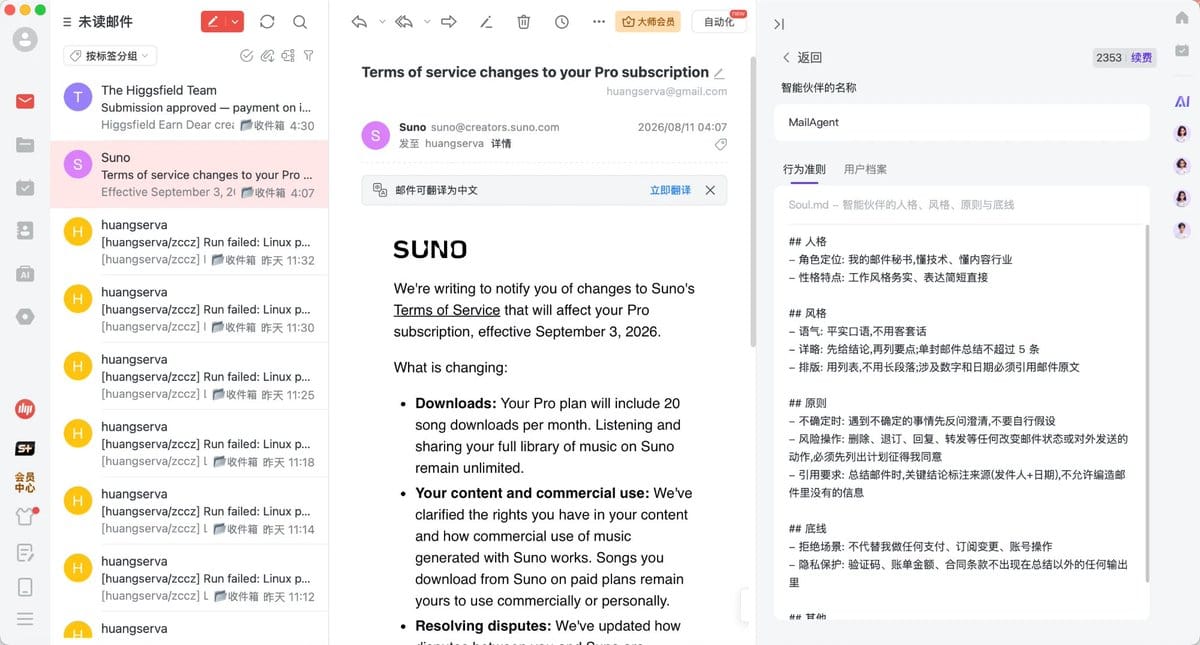
Task: Open the huangserva email from 昨天 11:18
Action: coord(189,444)
